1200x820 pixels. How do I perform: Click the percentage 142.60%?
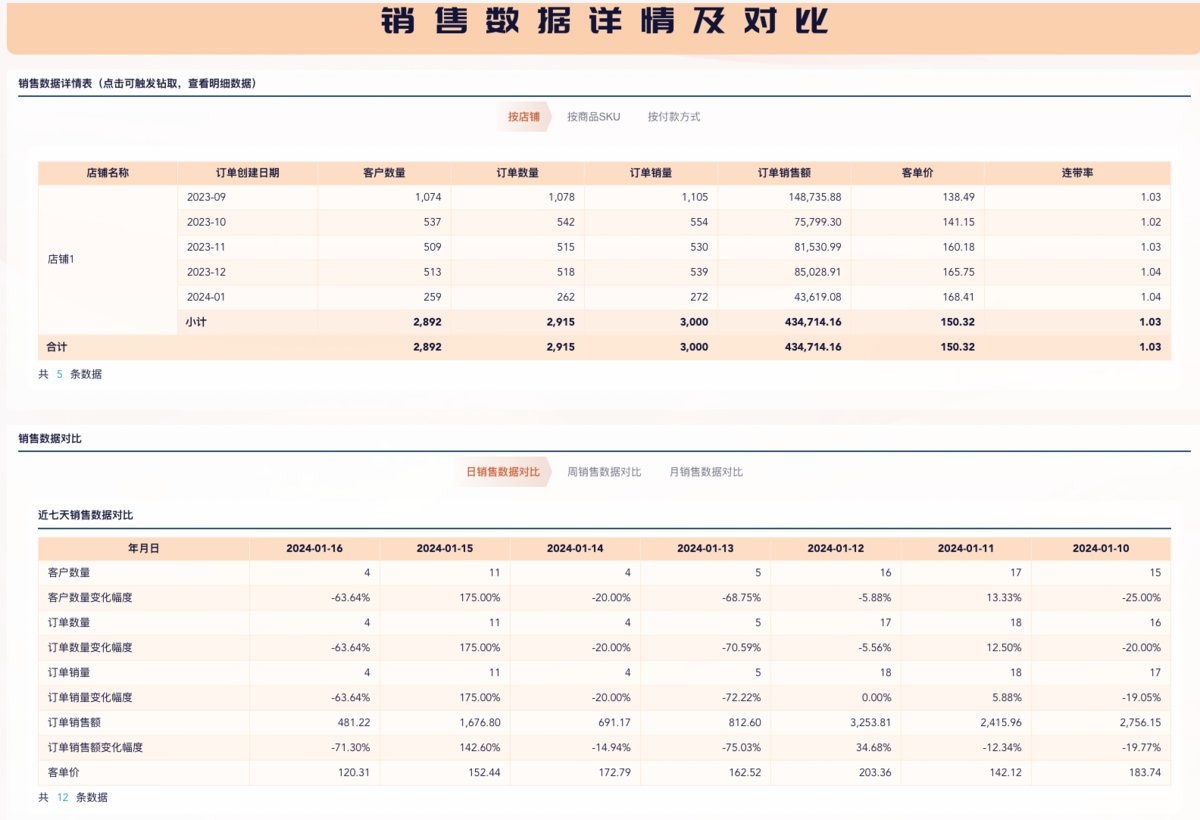pos(482,747)
